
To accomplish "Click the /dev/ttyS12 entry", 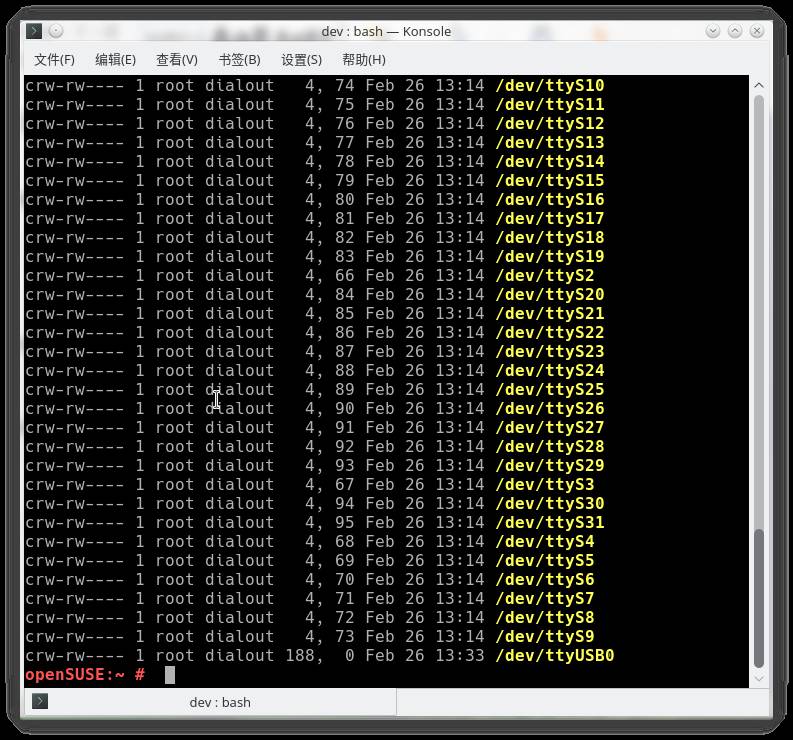I will tap(550, 123).
